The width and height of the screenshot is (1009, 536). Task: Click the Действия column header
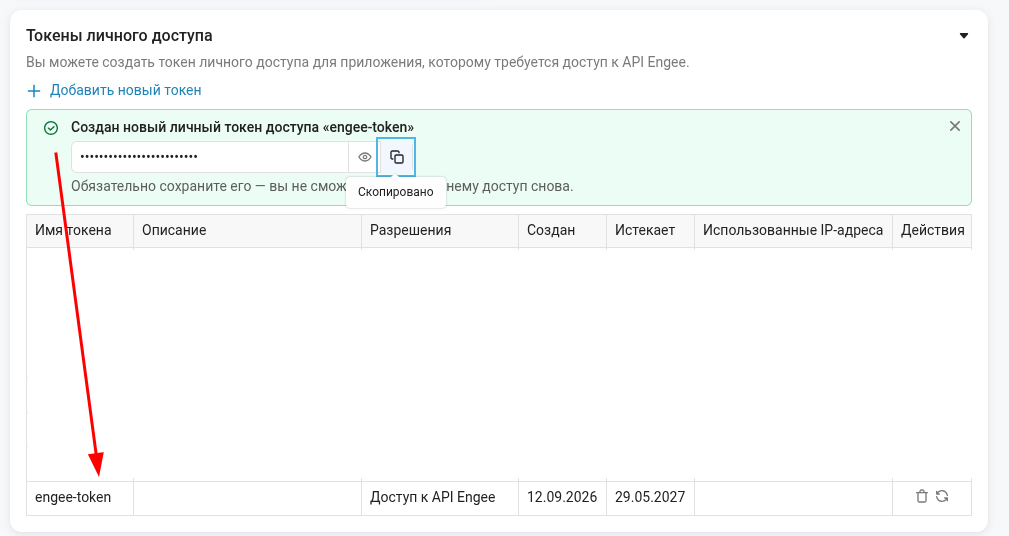[x=932, y=230]
